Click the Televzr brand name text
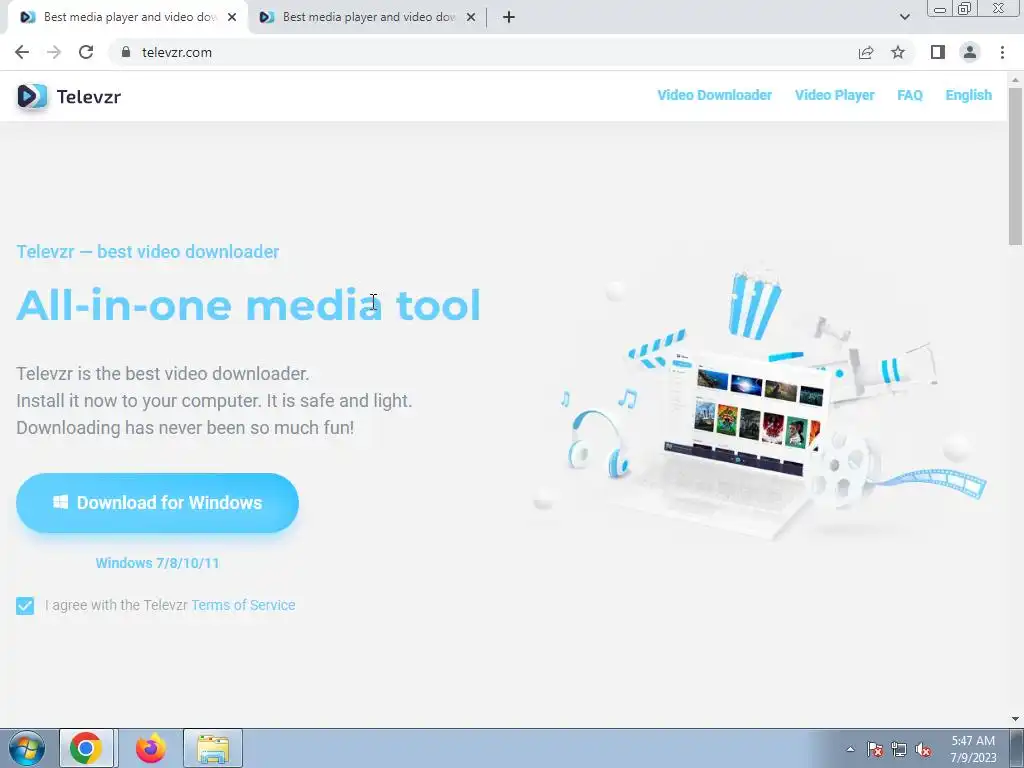Viewport: 1024px width, 768px height. coord(89,97)
